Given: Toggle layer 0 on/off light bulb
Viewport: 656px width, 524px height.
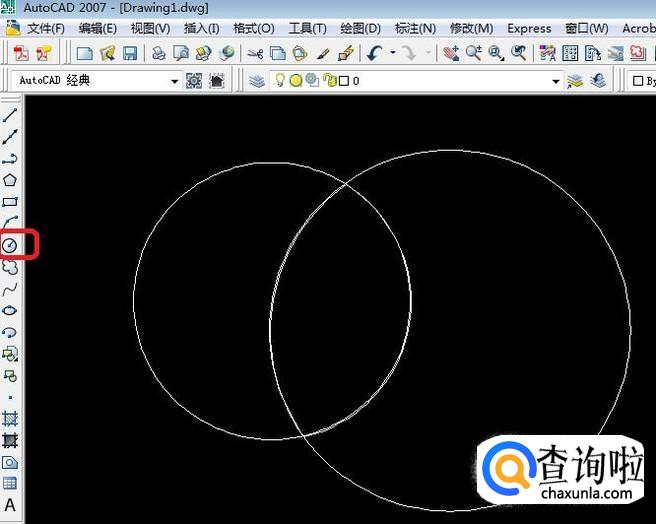Looking at the screenshot, I should pos(280,80).
